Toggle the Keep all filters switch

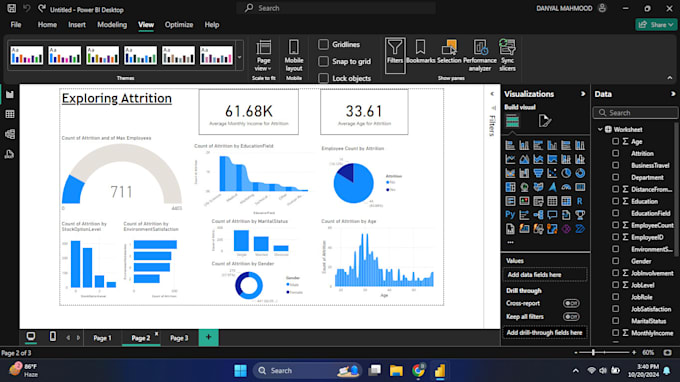coord(571,317)
